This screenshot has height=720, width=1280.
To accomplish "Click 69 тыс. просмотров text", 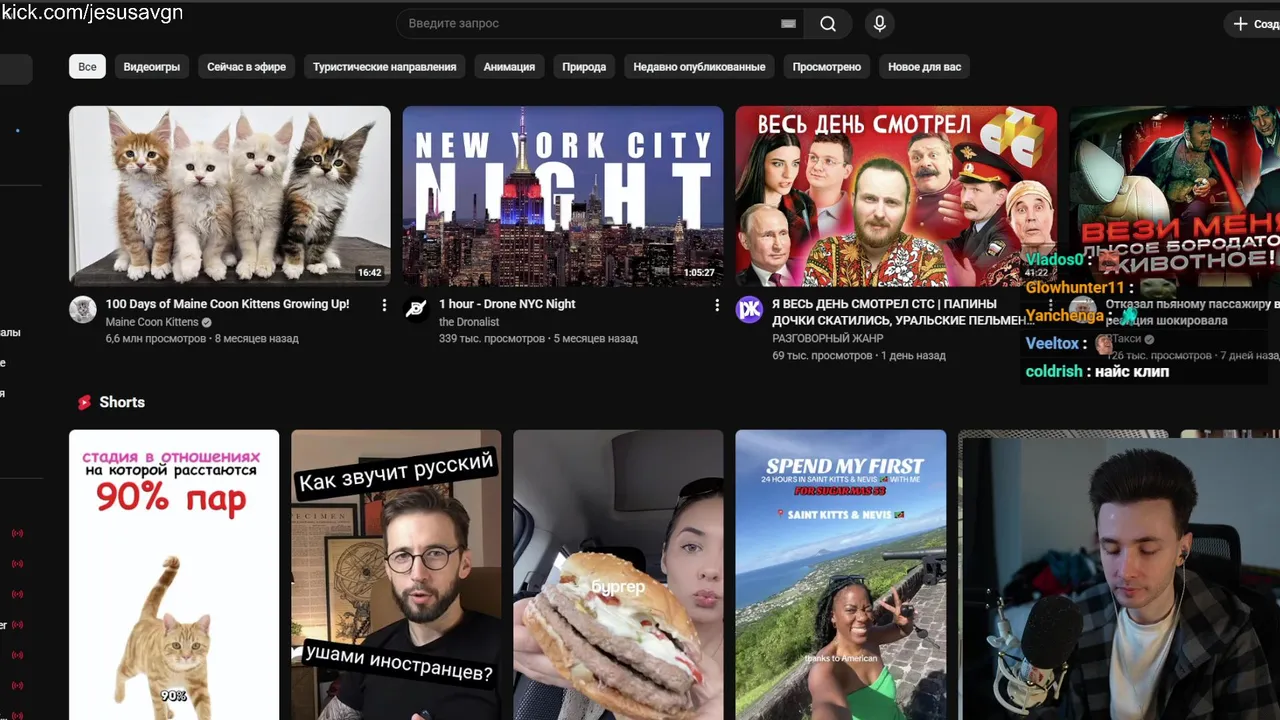I will [x=822, y=356].
